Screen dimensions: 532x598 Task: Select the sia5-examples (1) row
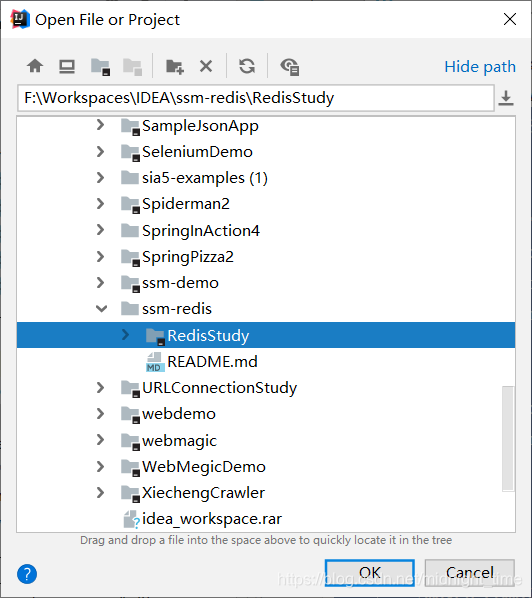[266, 178]
